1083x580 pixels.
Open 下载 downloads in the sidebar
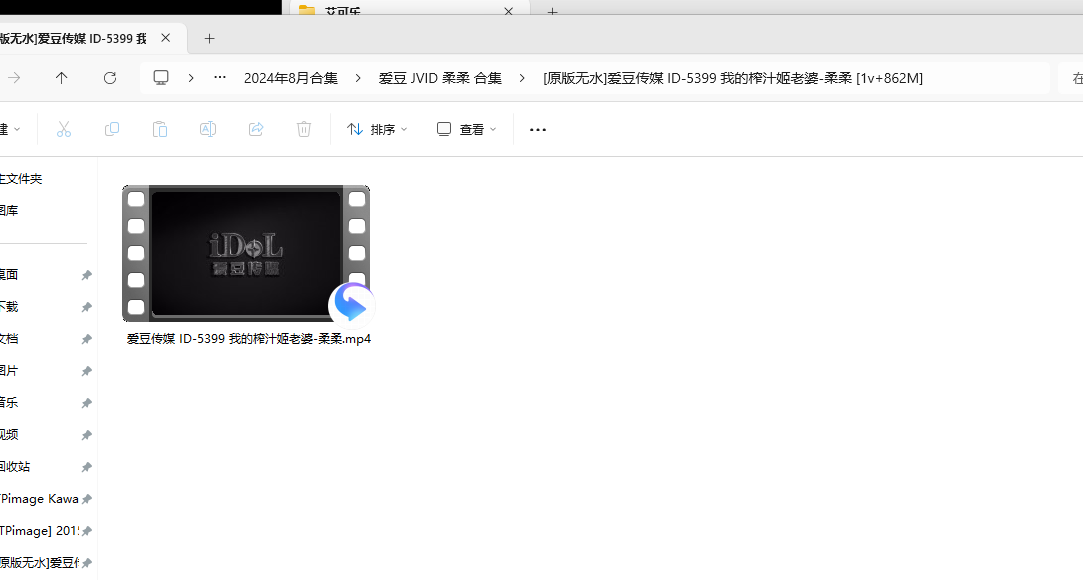(9, 307)
